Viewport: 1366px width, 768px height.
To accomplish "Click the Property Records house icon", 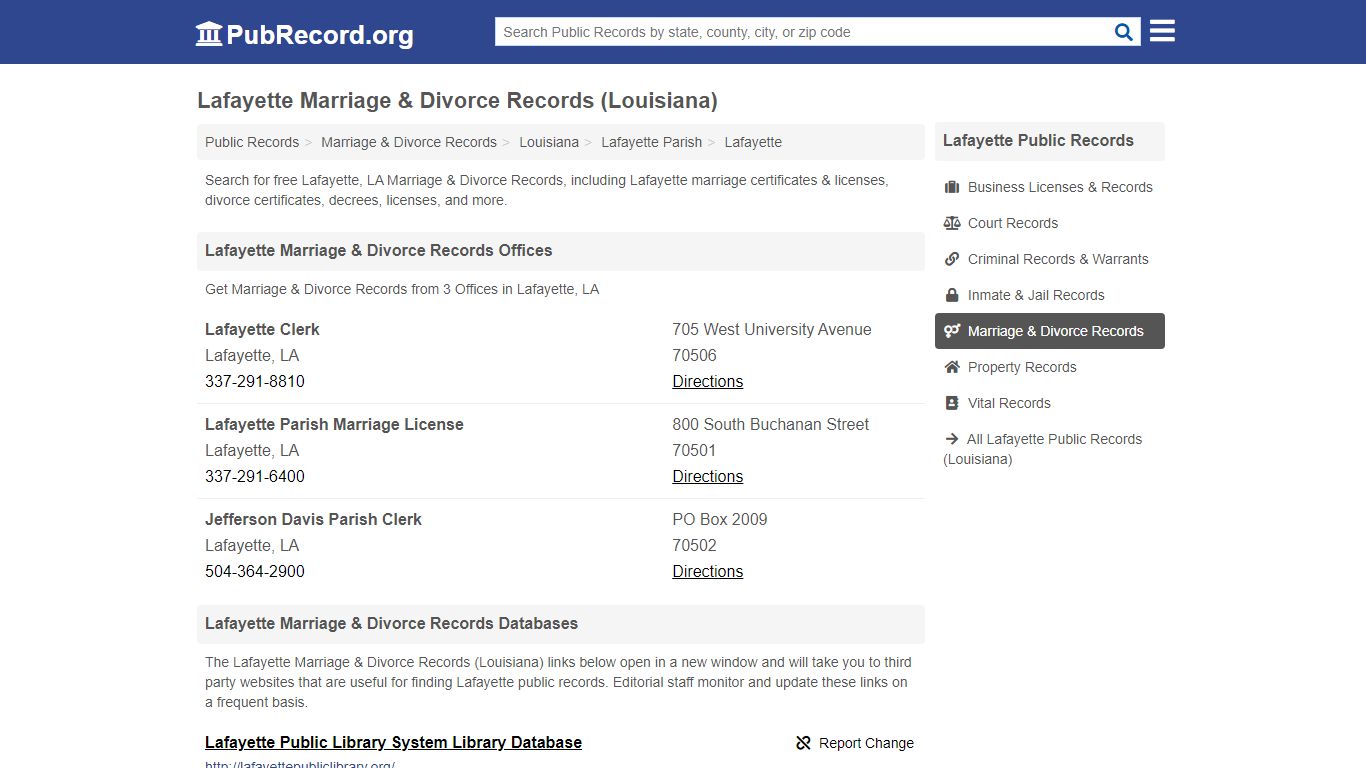I will (952, 367).
